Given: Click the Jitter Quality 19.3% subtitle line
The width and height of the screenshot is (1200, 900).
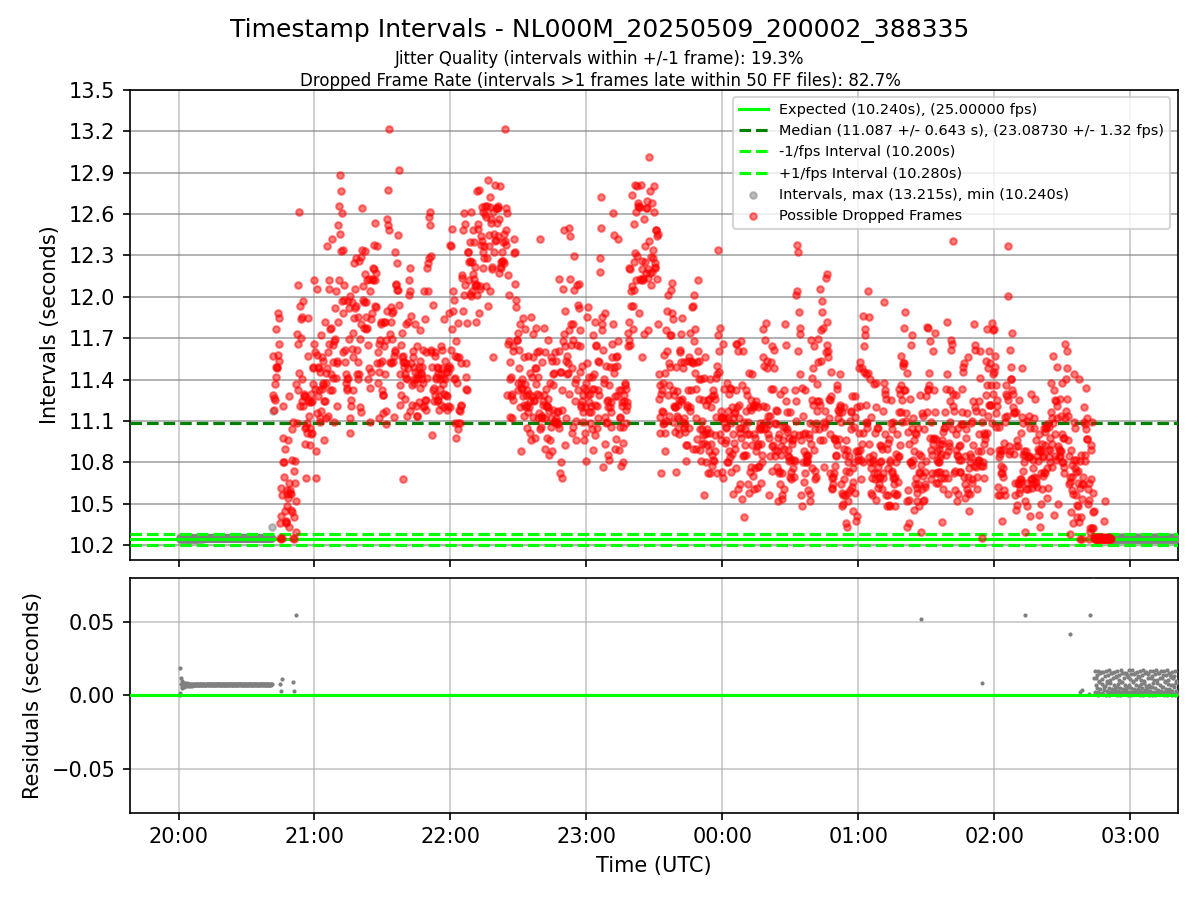Looking at the screenshot, I should [599, 58].
